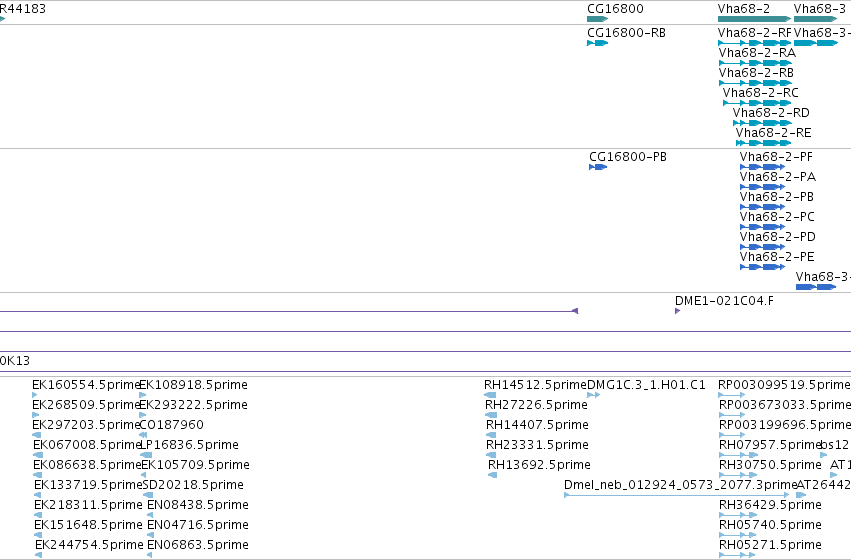Click the DME1-021C04.F feature label
Image resolution: width=851 pixels, height=560 pixels.
click(724, 301)
